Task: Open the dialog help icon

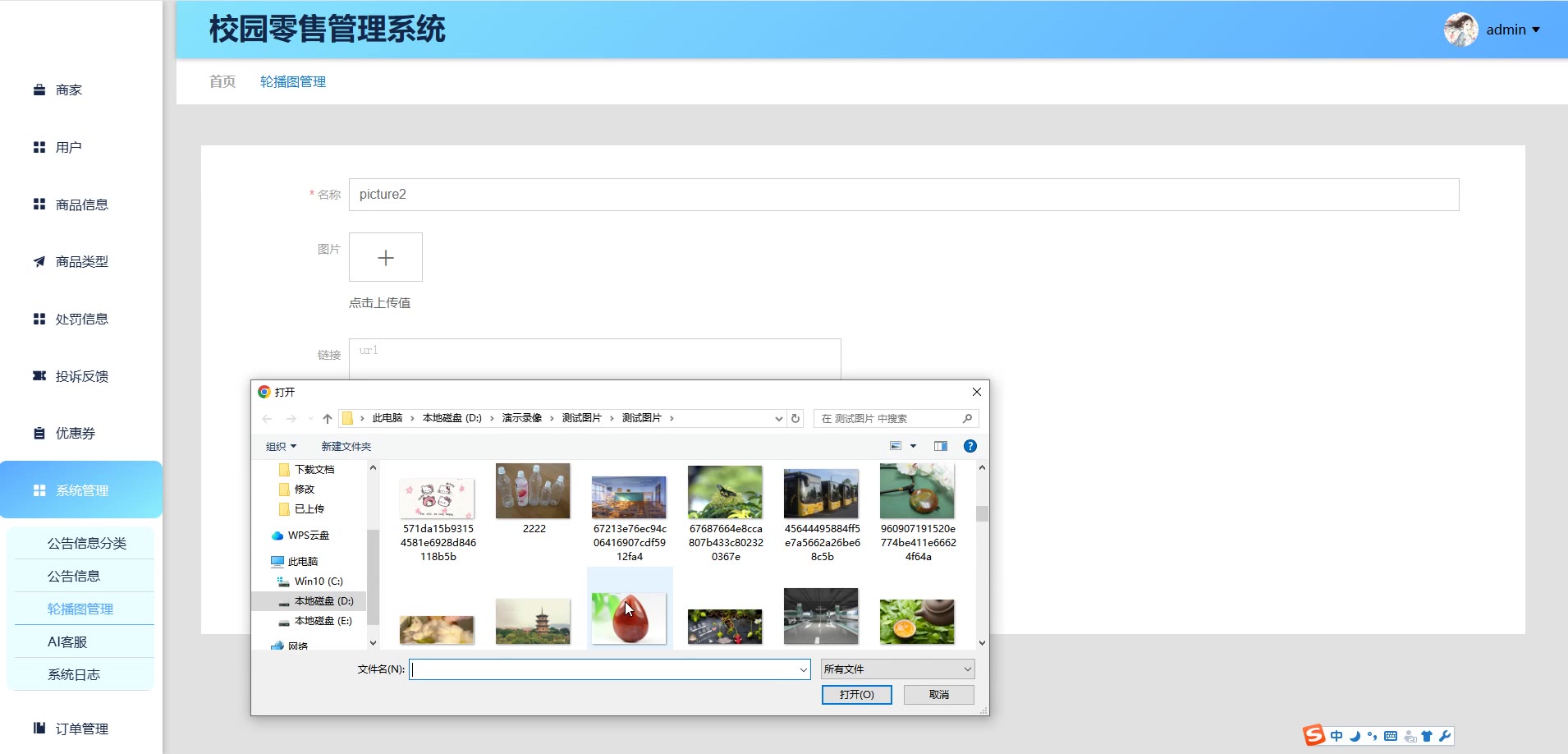Action: click(970, 446)
